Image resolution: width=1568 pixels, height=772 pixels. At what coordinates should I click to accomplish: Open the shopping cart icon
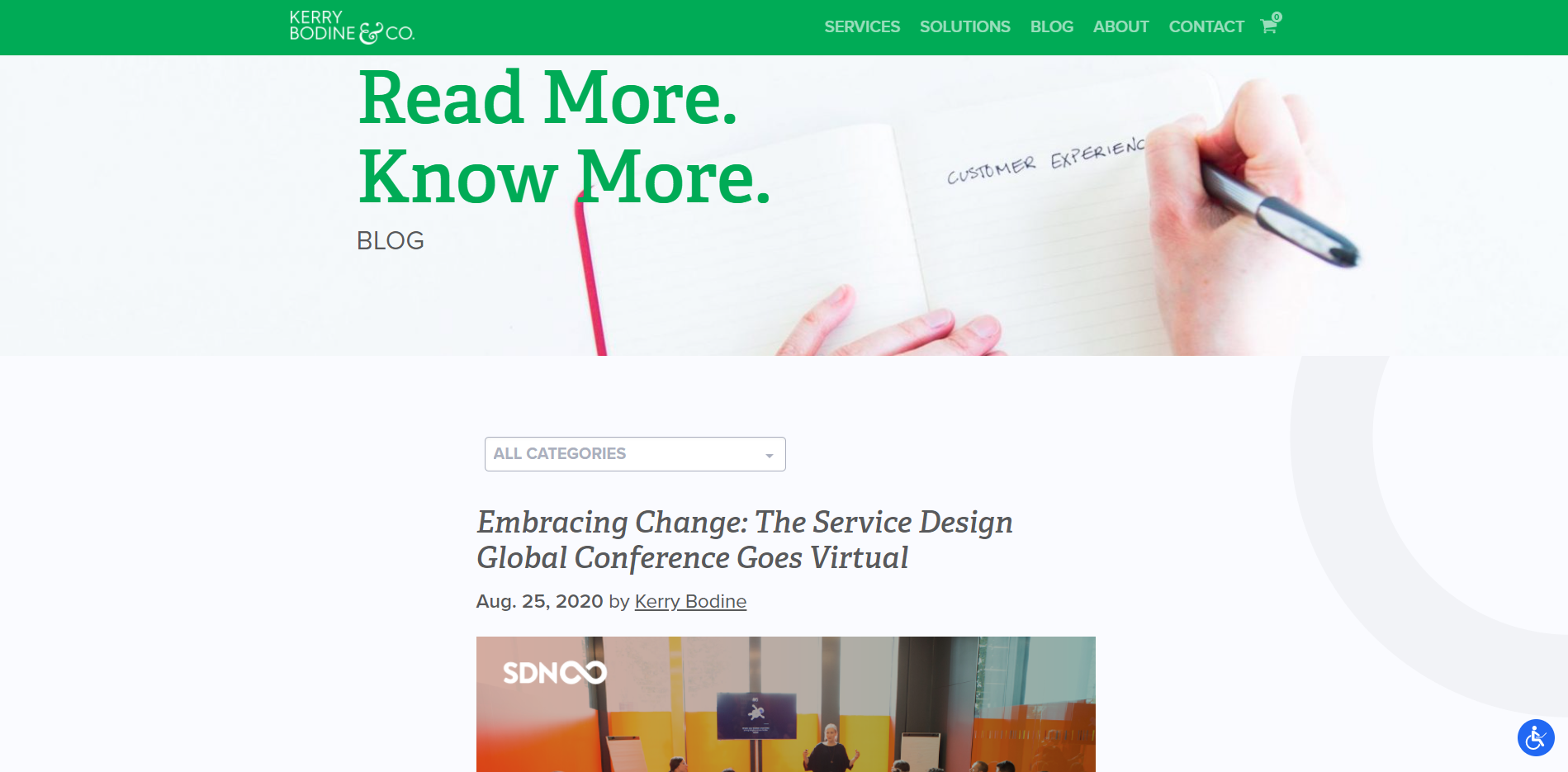(x=1268, y=26)
